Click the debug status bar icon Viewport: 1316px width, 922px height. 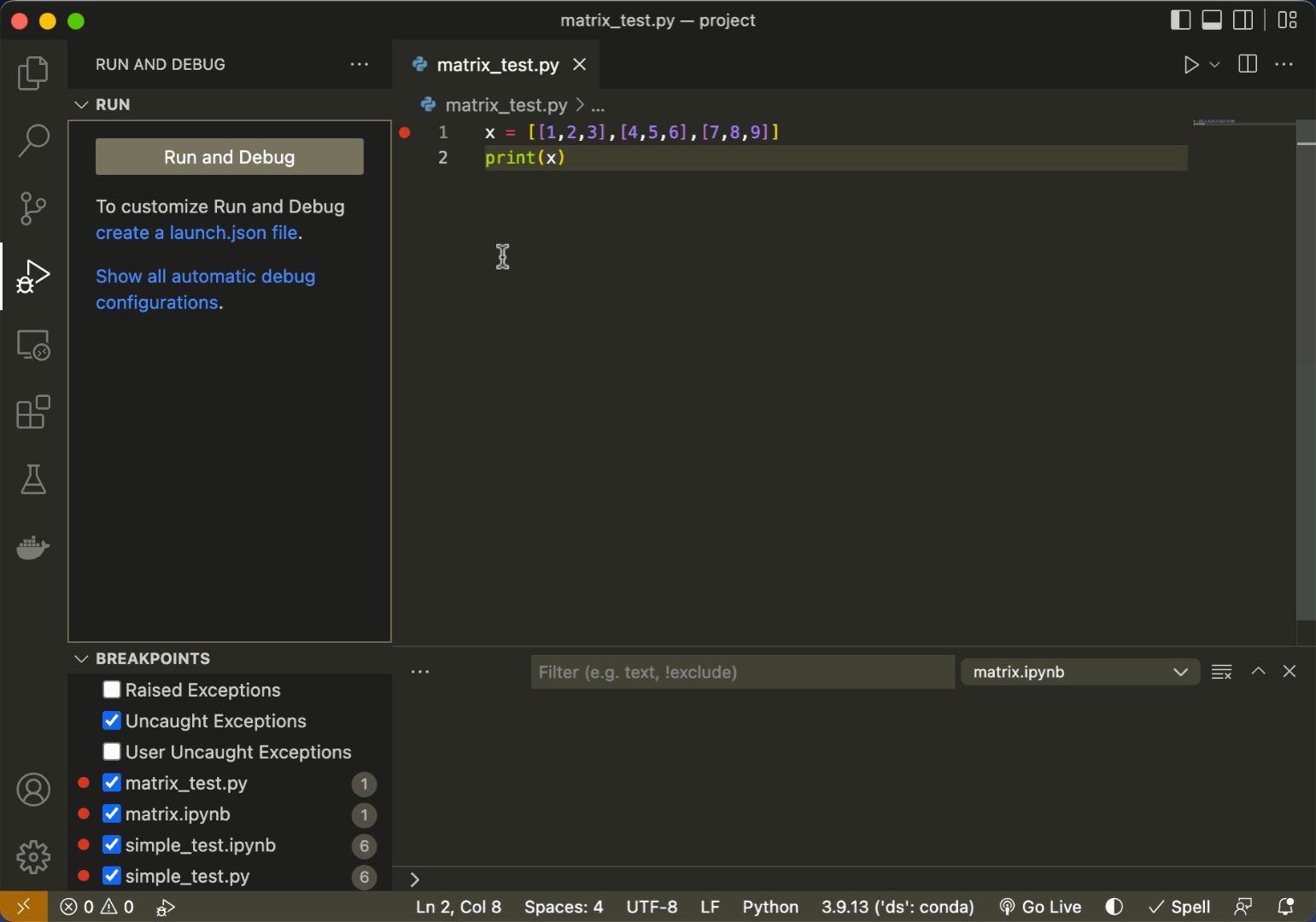pos(166,907)
